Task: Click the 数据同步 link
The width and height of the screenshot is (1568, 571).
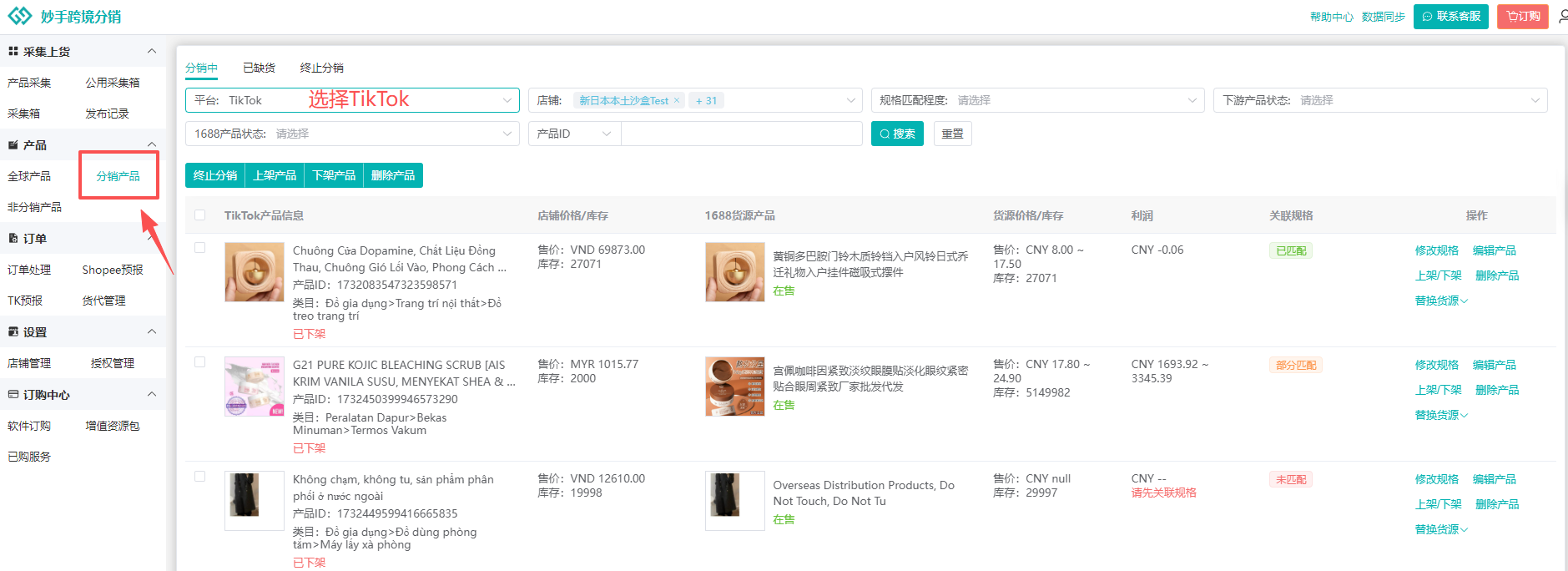Action: click(x=1384, y=17)
